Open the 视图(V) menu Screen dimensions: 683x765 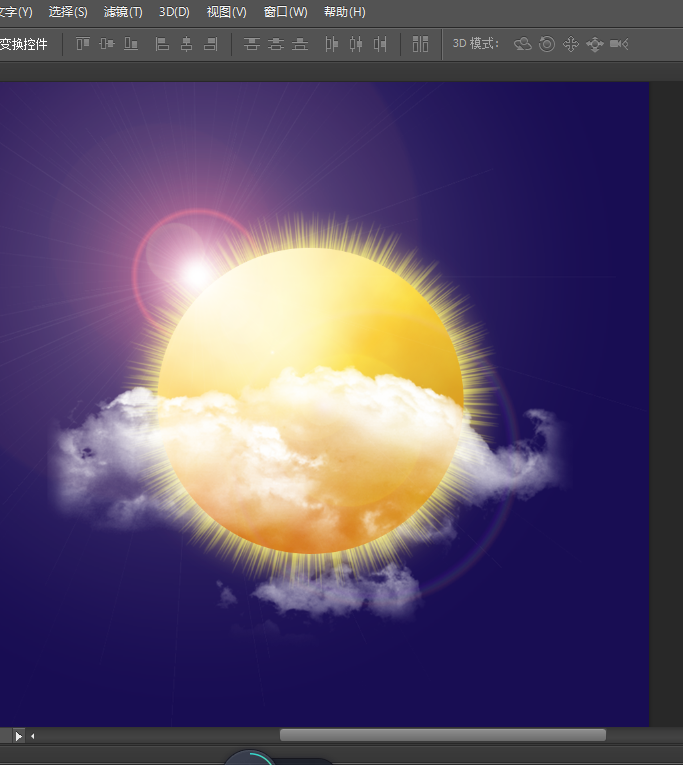(x=226, y=12)
